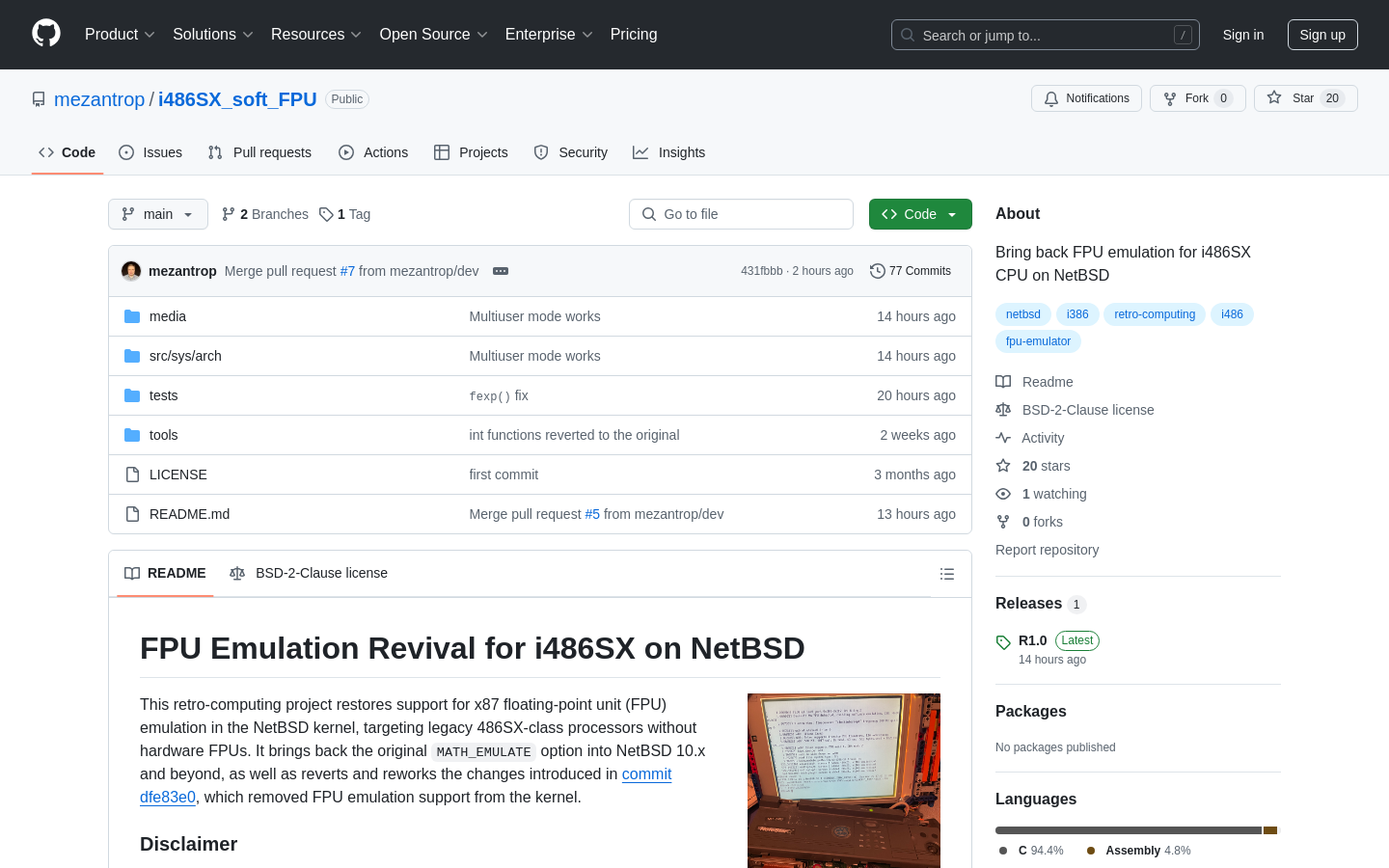The width and height of the screenshot is (1389, 868).
Task: Open the i486SX_soft_FPU repository name link
Action: tap(237, 99)
